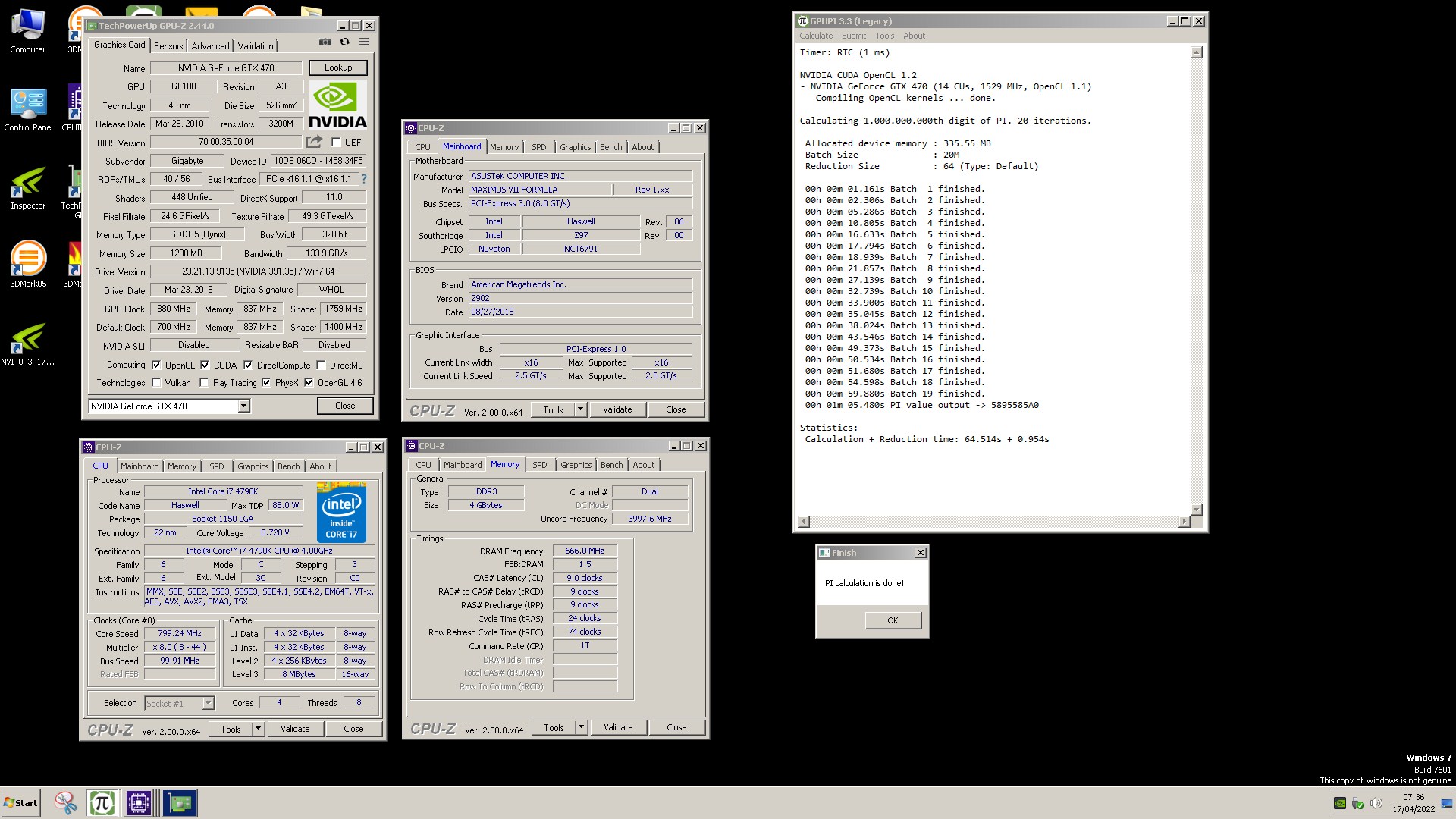This screenshot has height=819, width=1456.
Task: Click OK in the Finish dialog
Action: pos(893,620)
